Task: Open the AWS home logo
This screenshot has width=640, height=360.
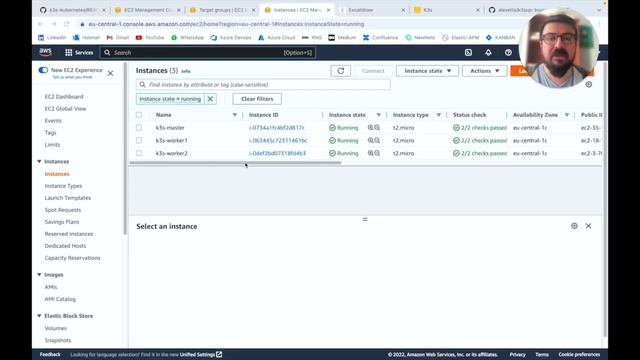Action: (45, 52)
